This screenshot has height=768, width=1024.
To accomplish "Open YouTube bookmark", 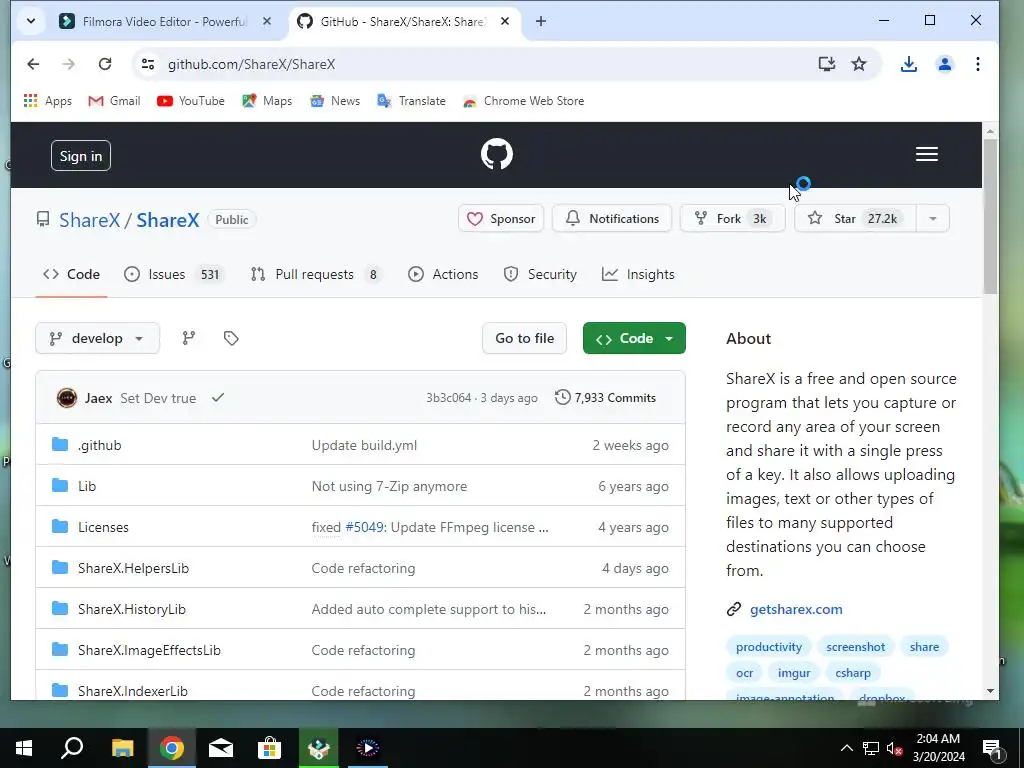I will [x=191, y=101].
